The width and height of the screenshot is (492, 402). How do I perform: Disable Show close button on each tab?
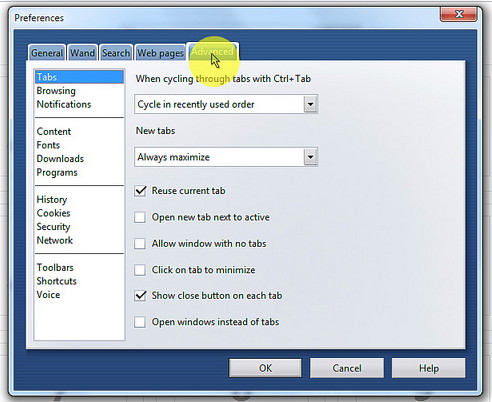pos(140,296)
